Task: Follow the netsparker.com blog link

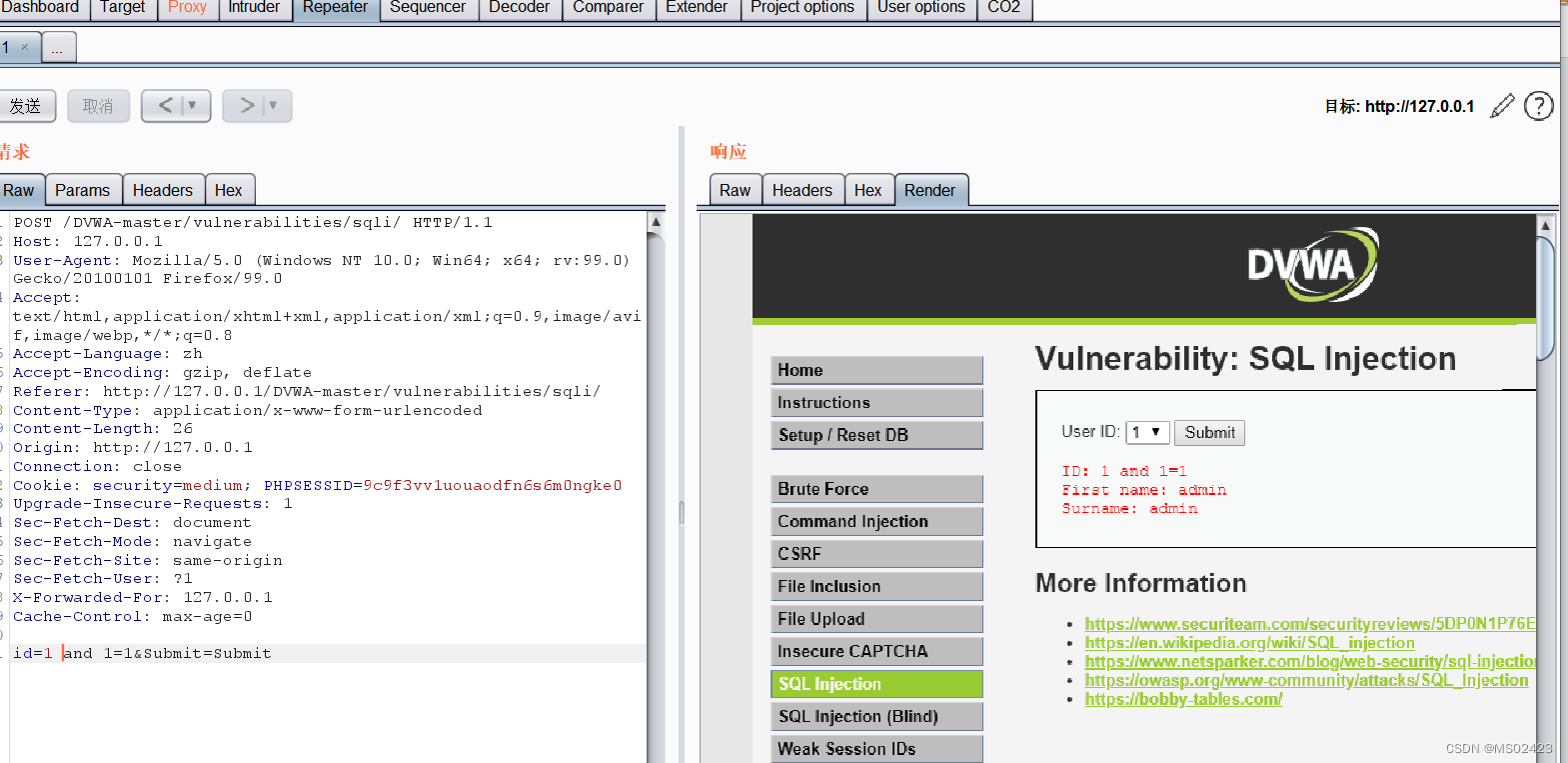Action: click(x=1310, y=662)
